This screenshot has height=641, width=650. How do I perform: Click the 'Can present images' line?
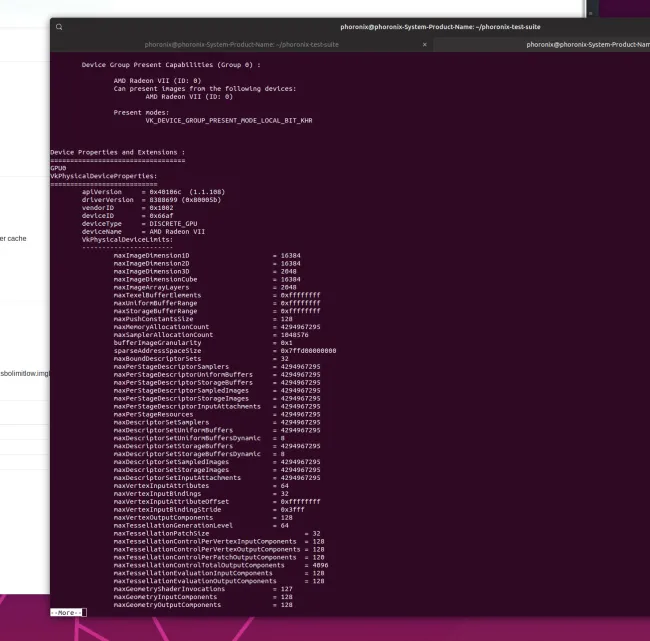205,89
